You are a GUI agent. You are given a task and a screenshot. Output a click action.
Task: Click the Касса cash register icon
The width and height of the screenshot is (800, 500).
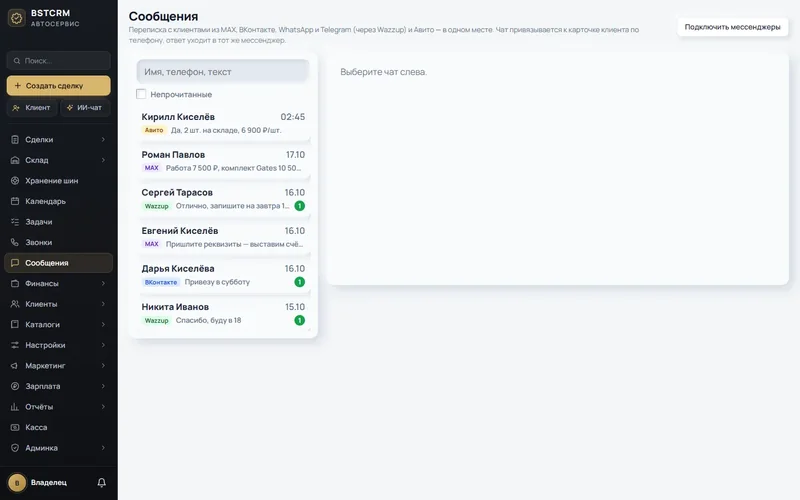(15, 428)
